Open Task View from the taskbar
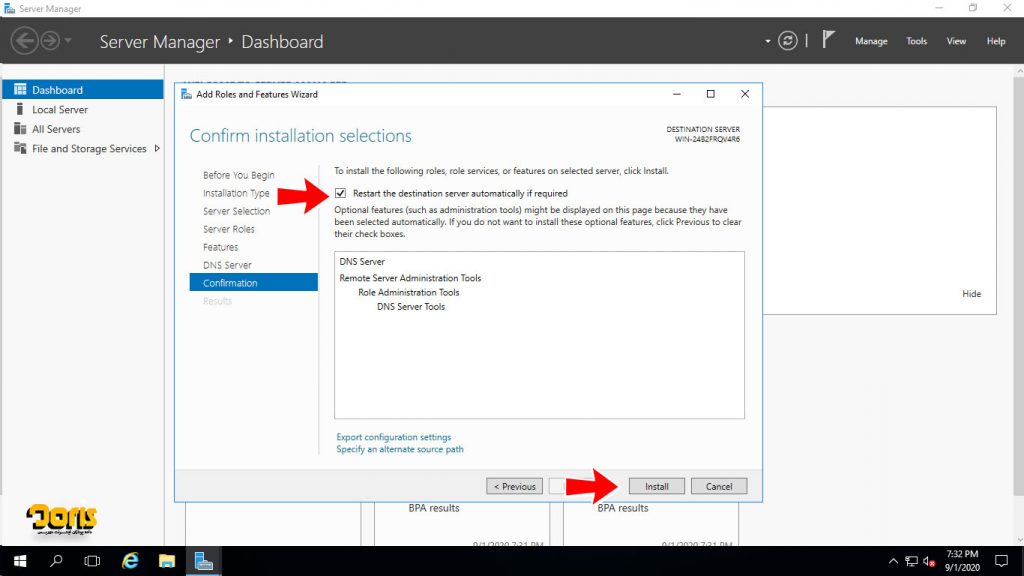Screen dimensions: 1024x576 tap(92, 561)
